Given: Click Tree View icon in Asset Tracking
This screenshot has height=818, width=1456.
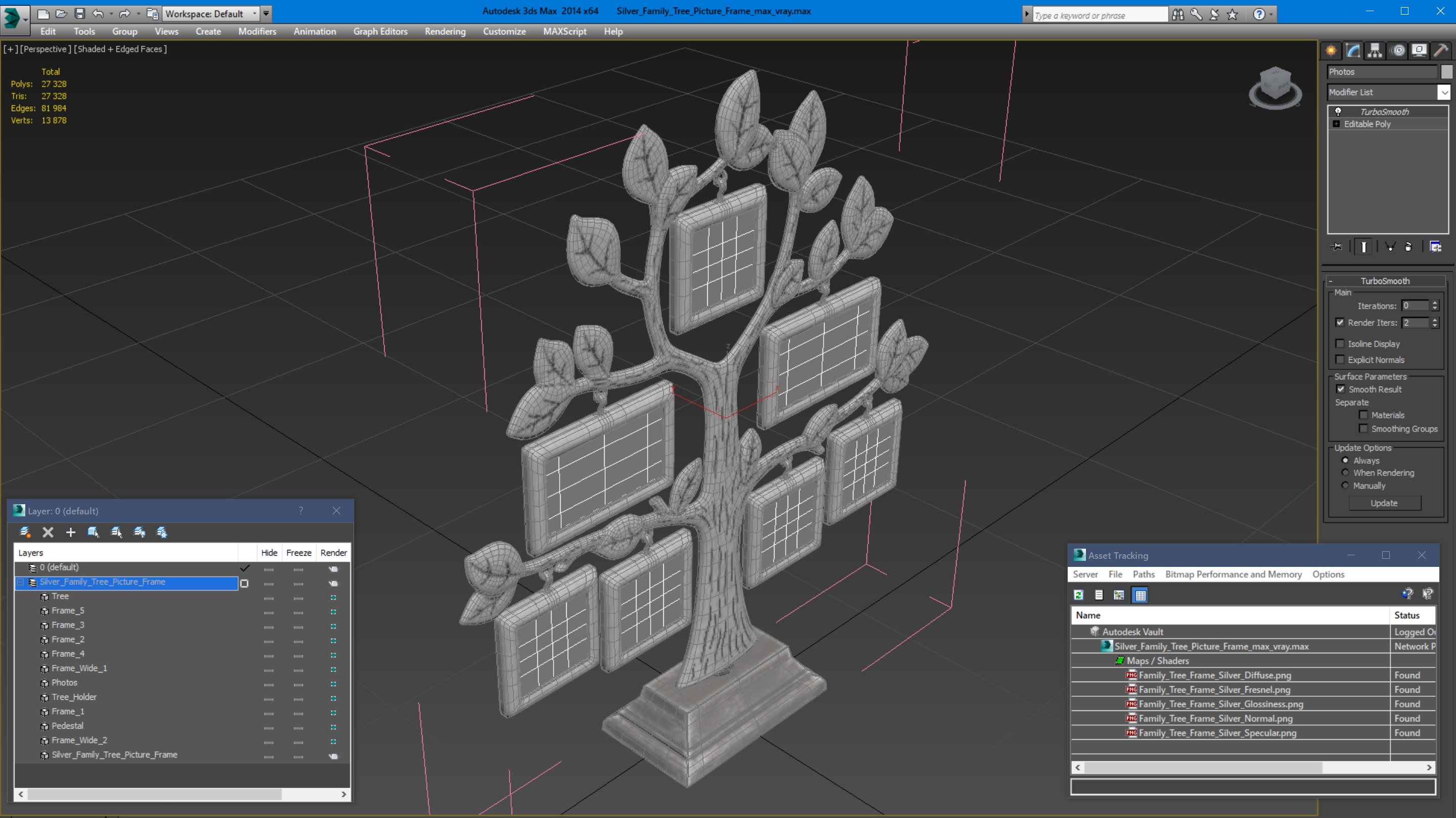Looking at the screenshot, I should (1119, 595).
